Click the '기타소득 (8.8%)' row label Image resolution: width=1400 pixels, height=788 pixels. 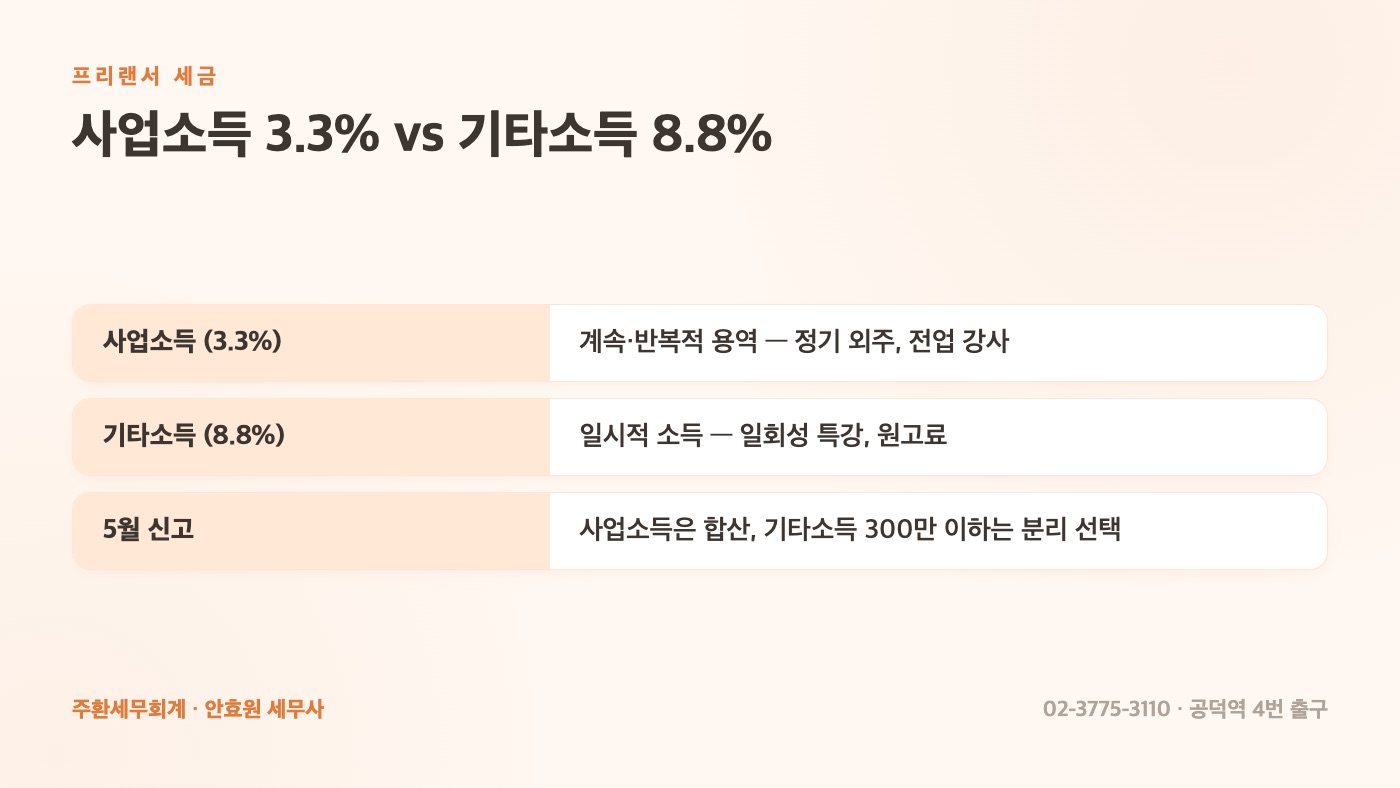(194, 436)
